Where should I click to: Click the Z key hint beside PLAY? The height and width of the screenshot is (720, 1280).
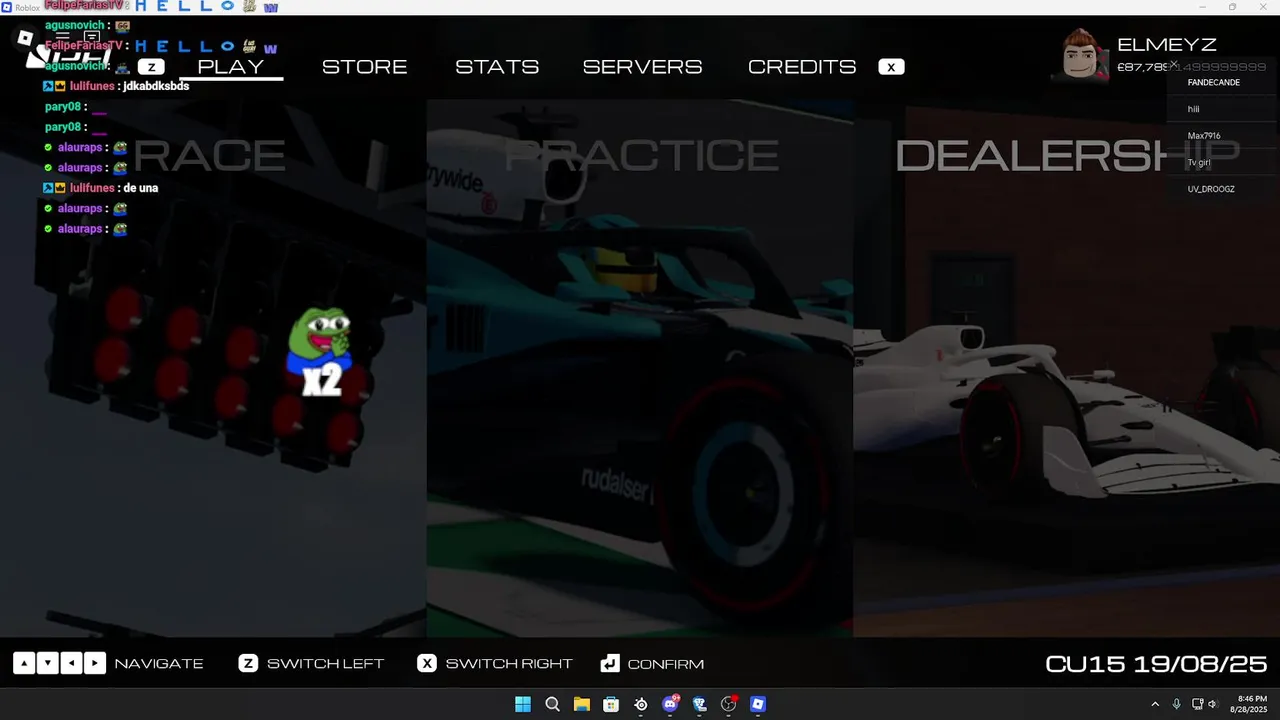pos(150,67)
